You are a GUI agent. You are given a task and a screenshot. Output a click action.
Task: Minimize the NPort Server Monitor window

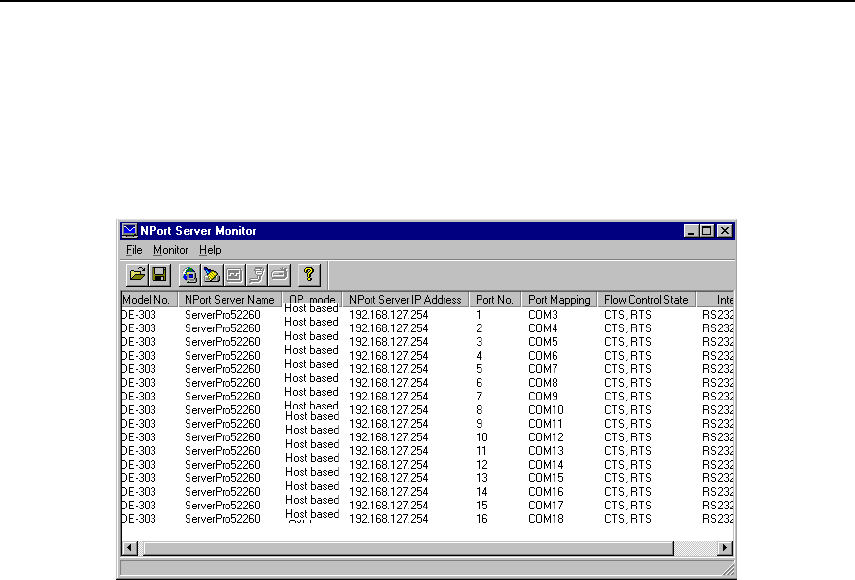click(x=691, y=231)
